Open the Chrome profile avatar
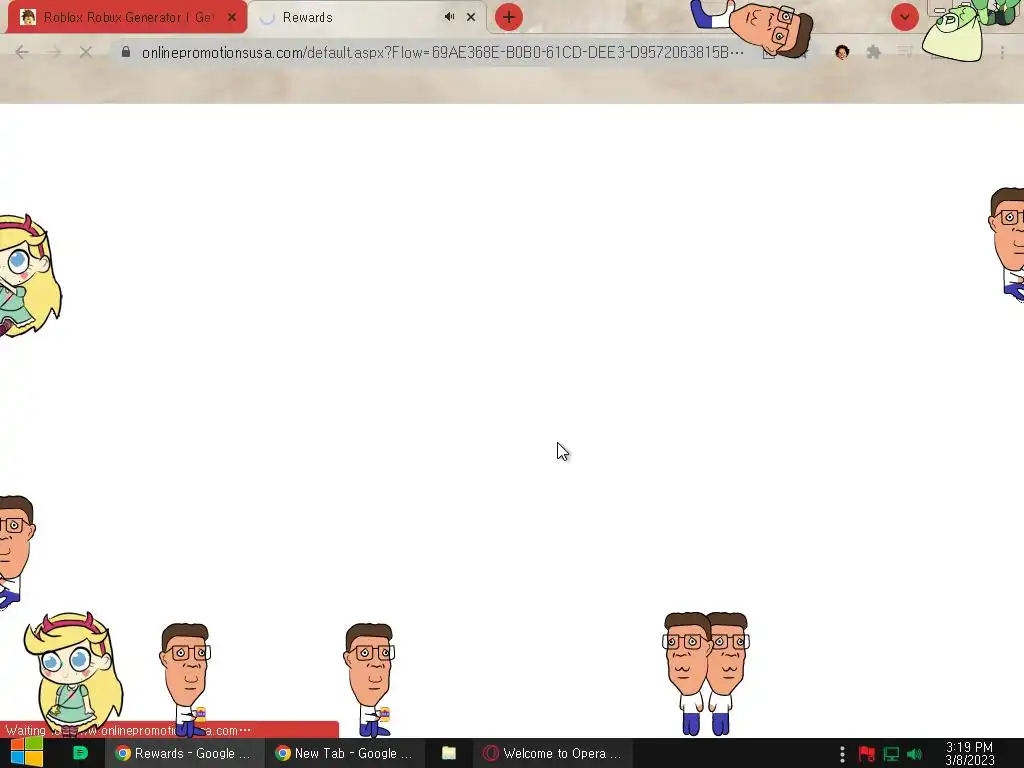Image resolution: width=1024 pixels, height=768 pixels. click(x=842, y=52)
